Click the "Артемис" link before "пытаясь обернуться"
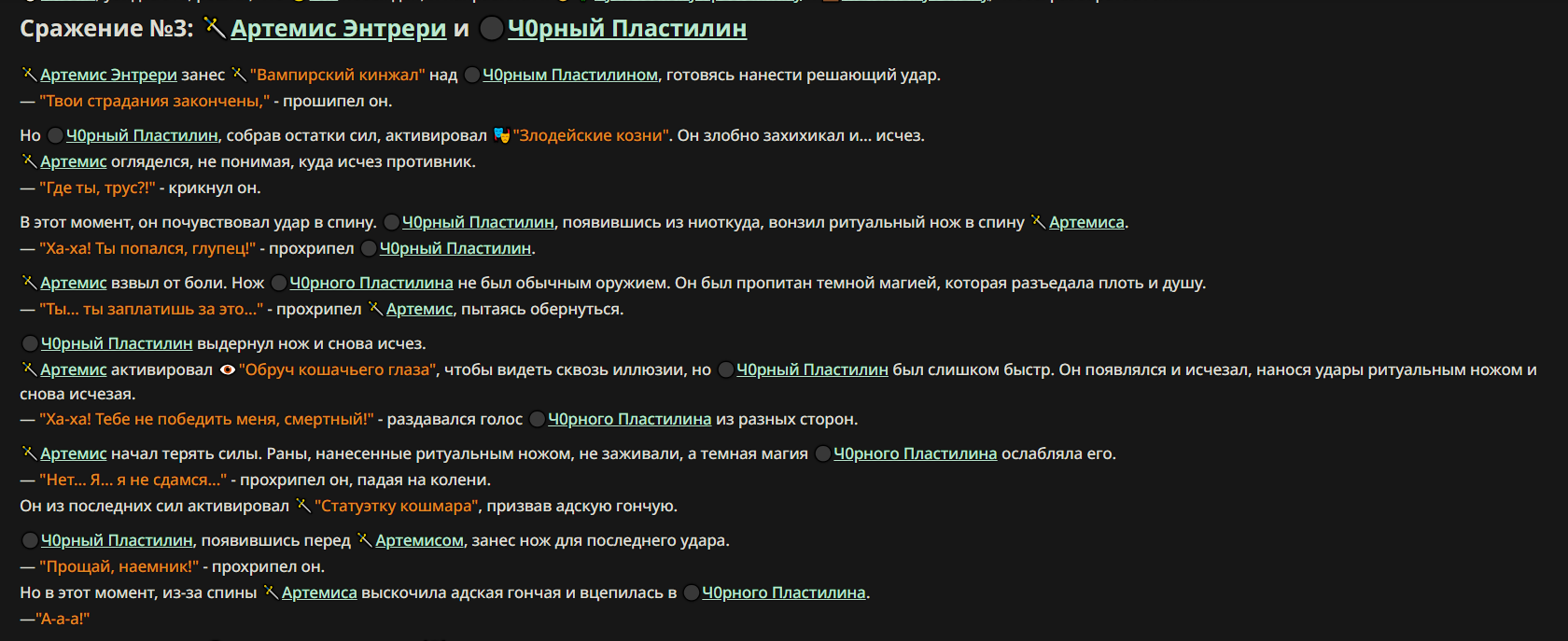 (420, 309)
